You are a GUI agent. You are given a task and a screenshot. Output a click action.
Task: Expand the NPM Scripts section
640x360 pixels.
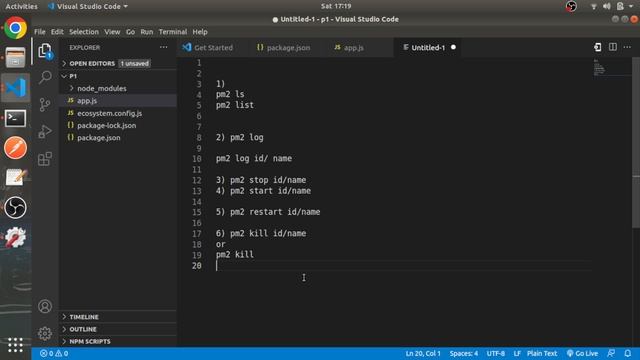(90, 341)
